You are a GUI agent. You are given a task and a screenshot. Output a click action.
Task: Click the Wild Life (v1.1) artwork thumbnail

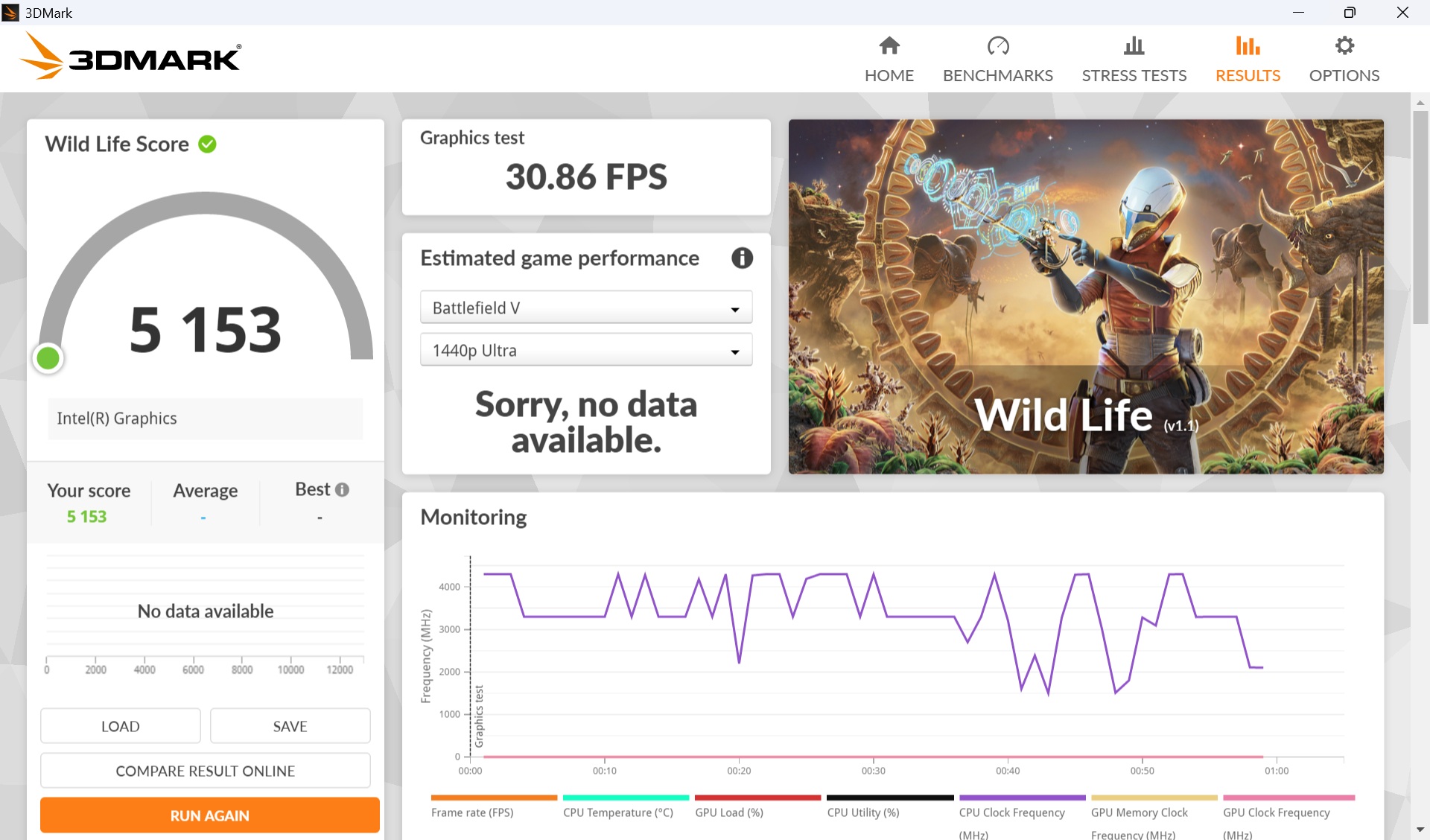pos(1086,296)
